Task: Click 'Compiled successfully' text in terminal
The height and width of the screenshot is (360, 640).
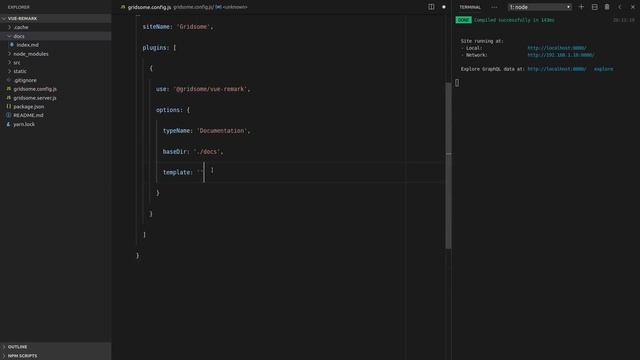Action: [514, 20]
